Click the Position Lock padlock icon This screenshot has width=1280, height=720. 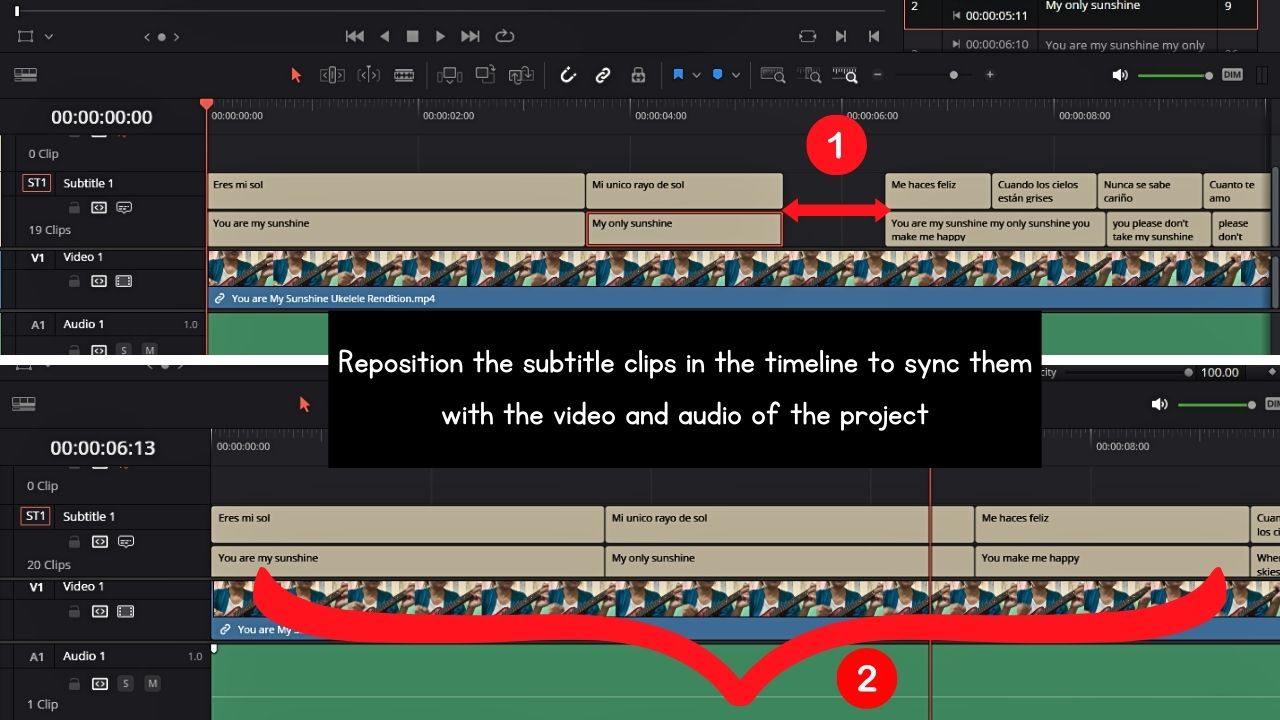(637, 75)
